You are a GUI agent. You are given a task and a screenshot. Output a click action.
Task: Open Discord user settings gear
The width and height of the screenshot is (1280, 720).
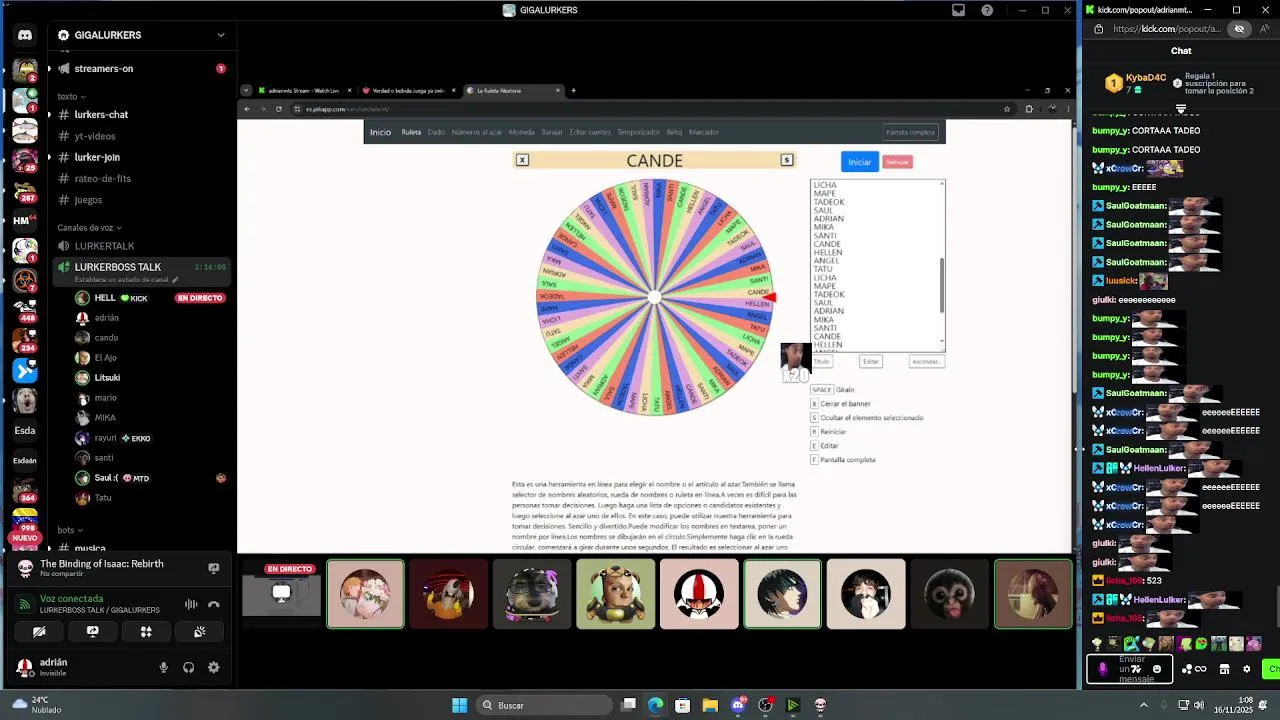[213, 668]
